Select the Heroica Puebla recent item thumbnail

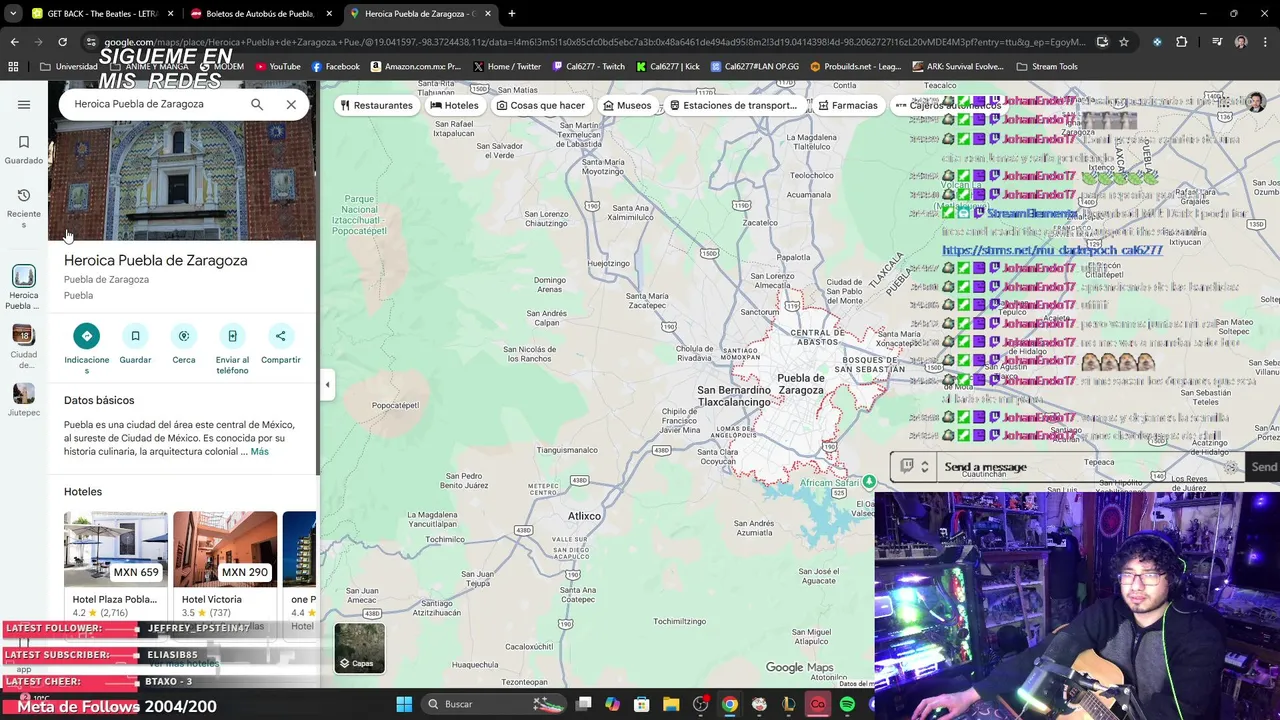24,275
